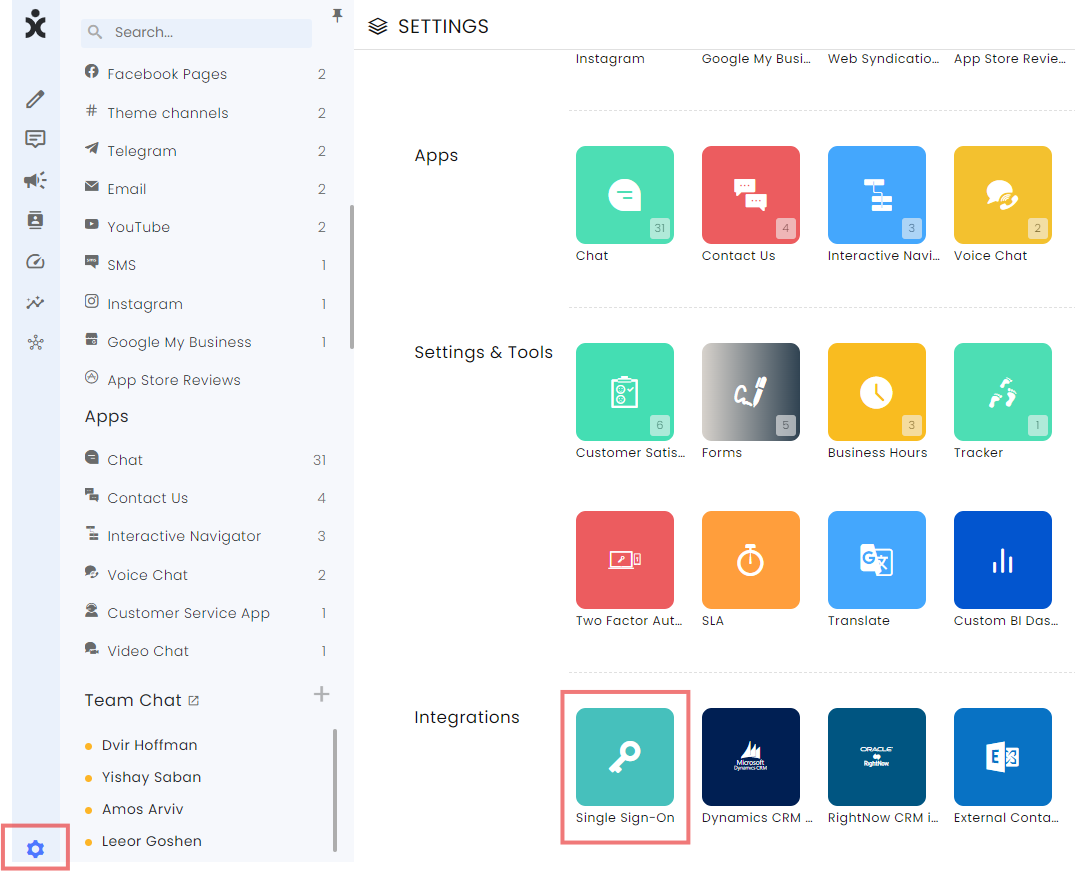Select Customer Service App in the list
1075x871 pixels.
tap(205, 612)
